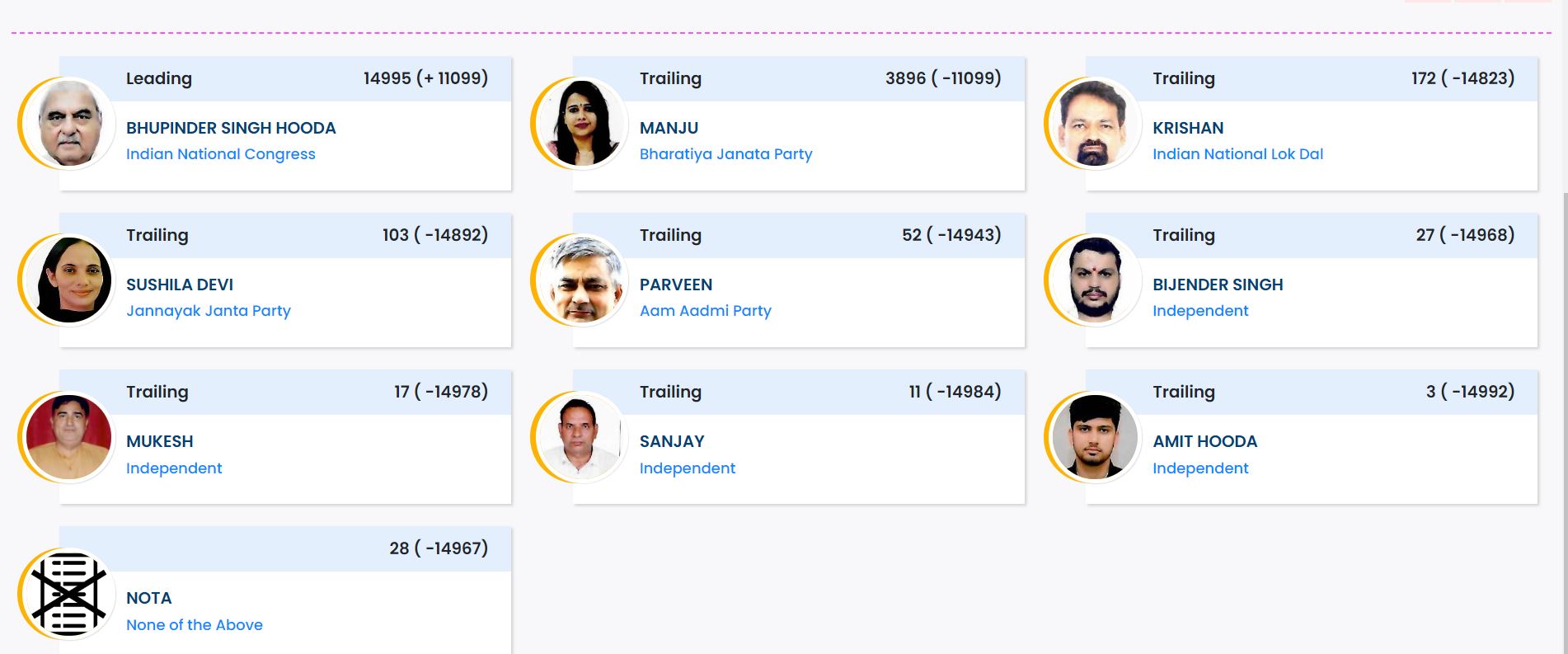This screenshot has width=1568, height=654.
Task: Click Krishan's candidate photo
Action: pyautogui.click(x=1095, y=124)
